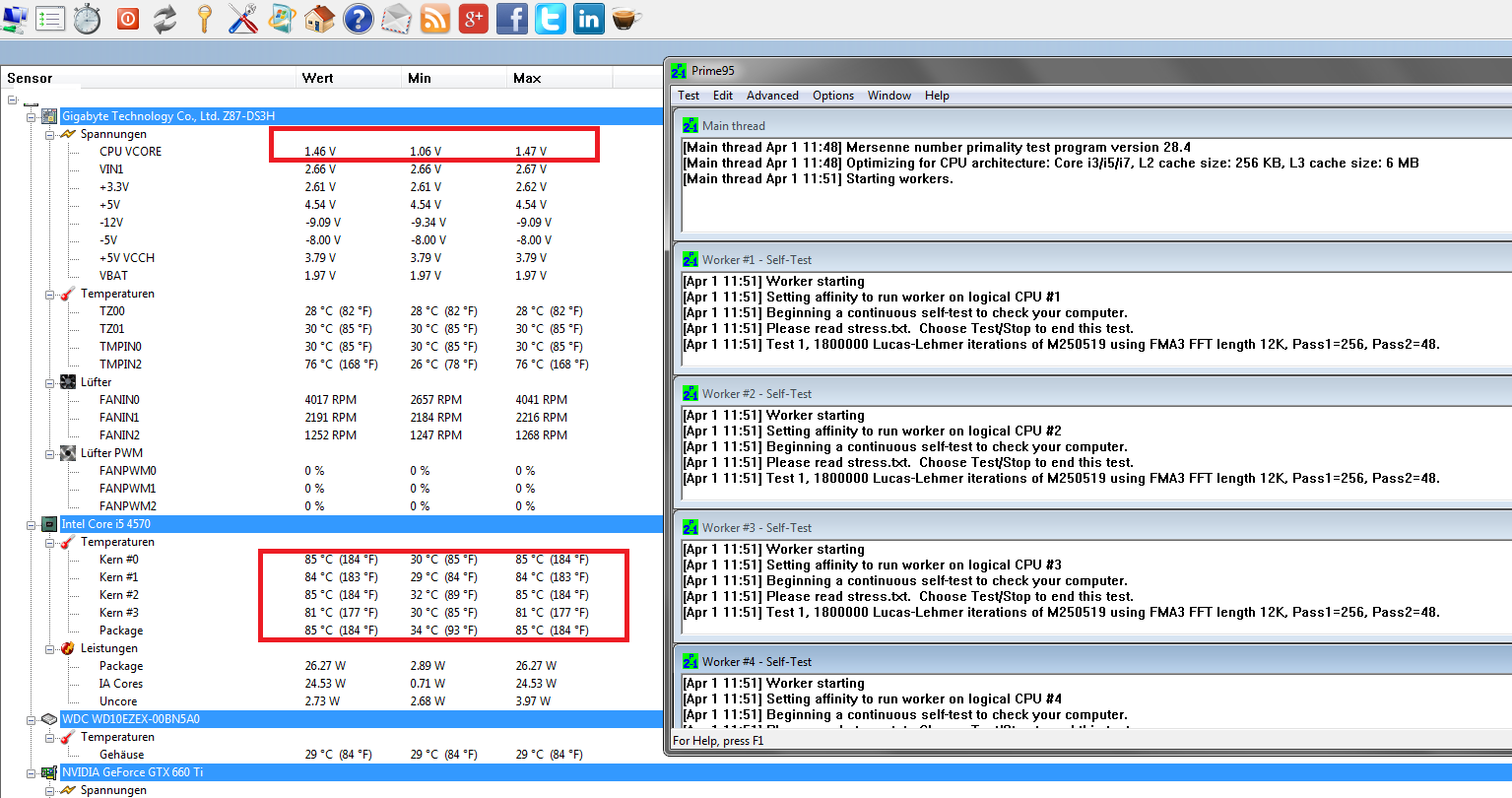The image size is (1512, 798).
Task: Open the orange RSS feed icon
Action: [x=435, y=19]
